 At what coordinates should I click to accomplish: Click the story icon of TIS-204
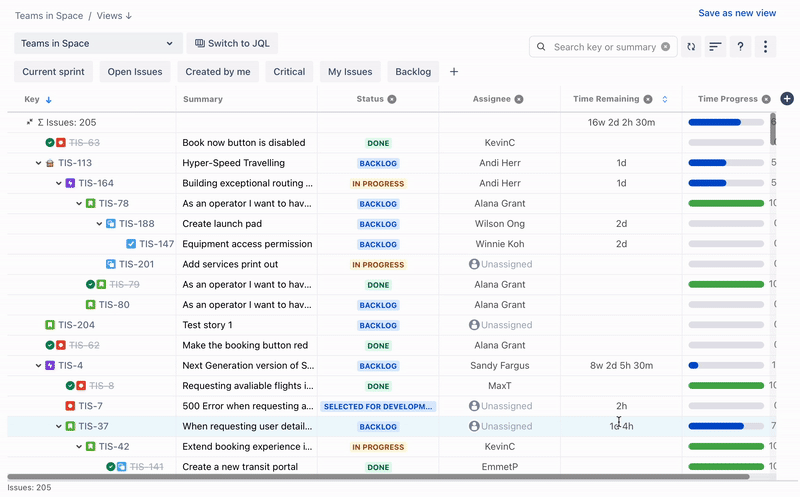(x=49, y=325)
